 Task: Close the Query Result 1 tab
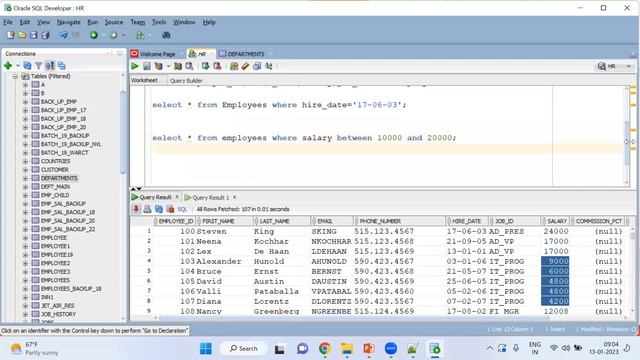click(235, 198)
